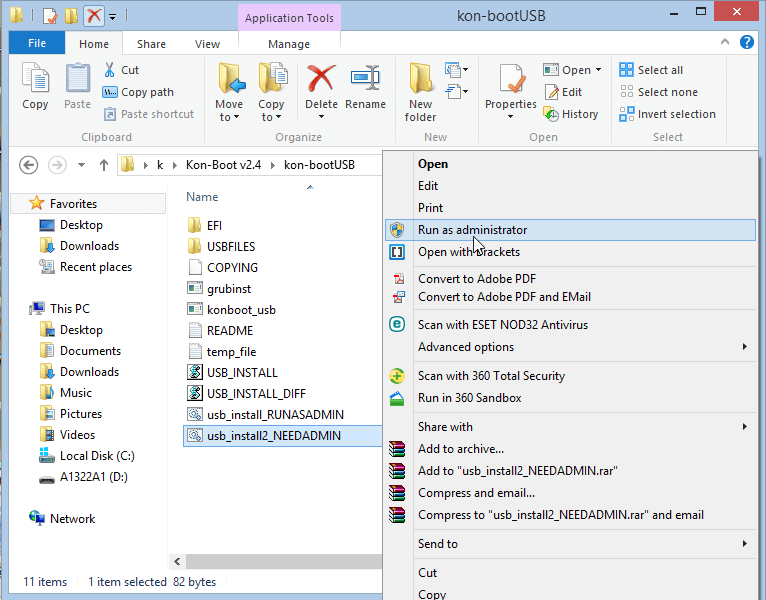
Task: Click the Copy icon in Clipboard group
Action: pyautogui.click(x=35, y=78)
